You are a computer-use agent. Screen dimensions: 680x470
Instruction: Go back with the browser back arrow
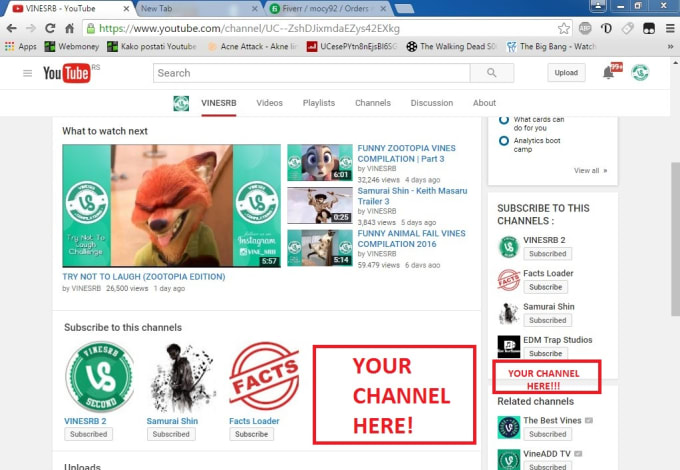12,29
